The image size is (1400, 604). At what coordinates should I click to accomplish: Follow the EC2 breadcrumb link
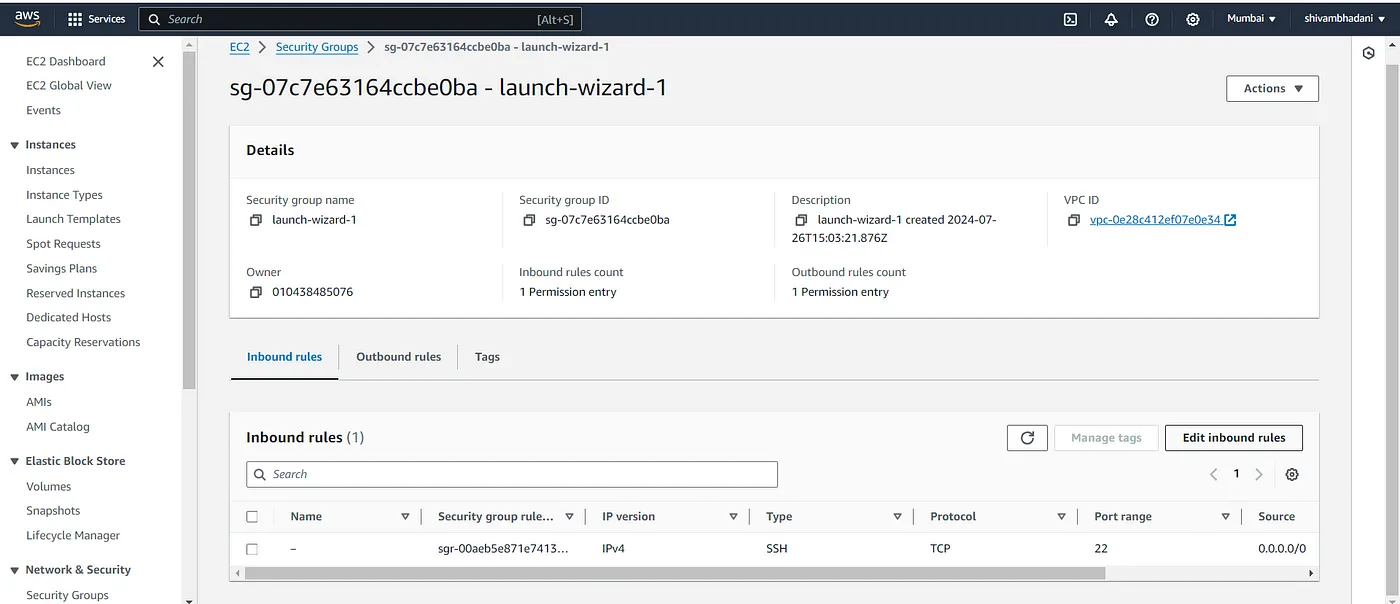pyautogui.click(x=239, y=47)
